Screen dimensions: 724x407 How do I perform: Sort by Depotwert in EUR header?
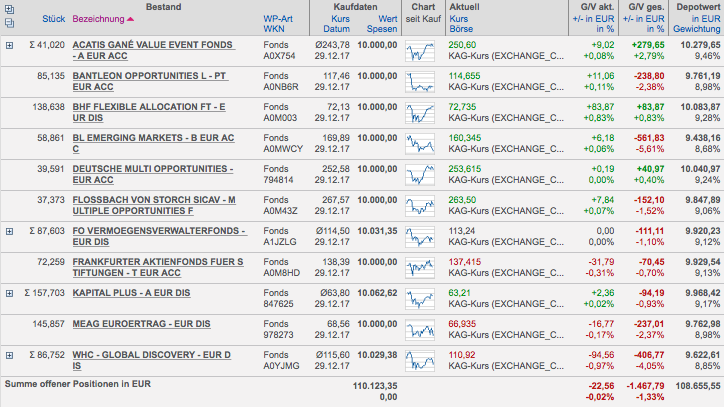[706, 19]
